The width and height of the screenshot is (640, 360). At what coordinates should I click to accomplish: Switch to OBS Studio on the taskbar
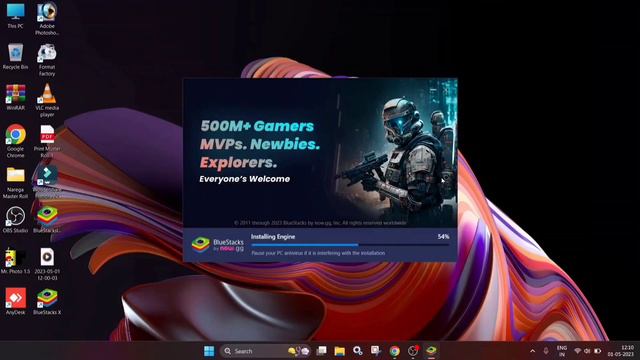(413, 351)
